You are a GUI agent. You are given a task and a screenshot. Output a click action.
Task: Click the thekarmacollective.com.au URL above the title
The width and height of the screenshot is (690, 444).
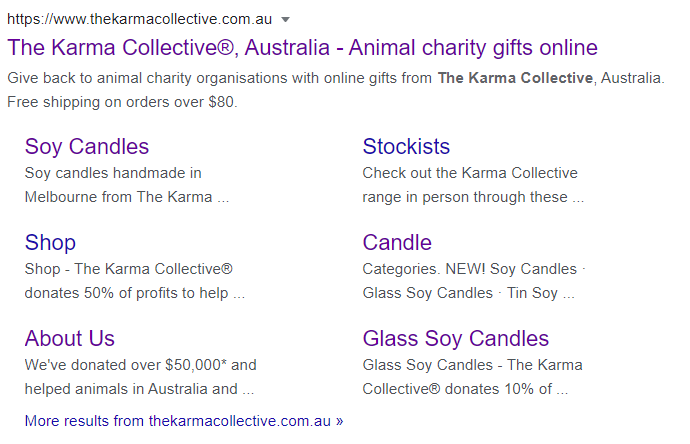tap(139, 19)
